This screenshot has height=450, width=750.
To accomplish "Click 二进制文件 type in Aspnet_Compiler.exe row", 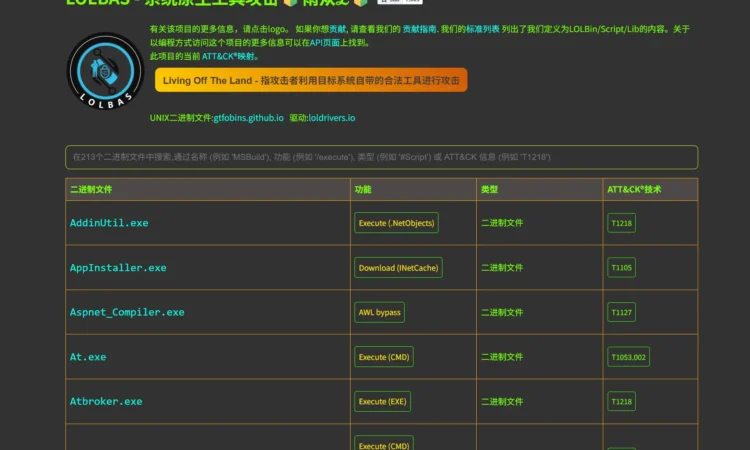I will coord(502,312).
